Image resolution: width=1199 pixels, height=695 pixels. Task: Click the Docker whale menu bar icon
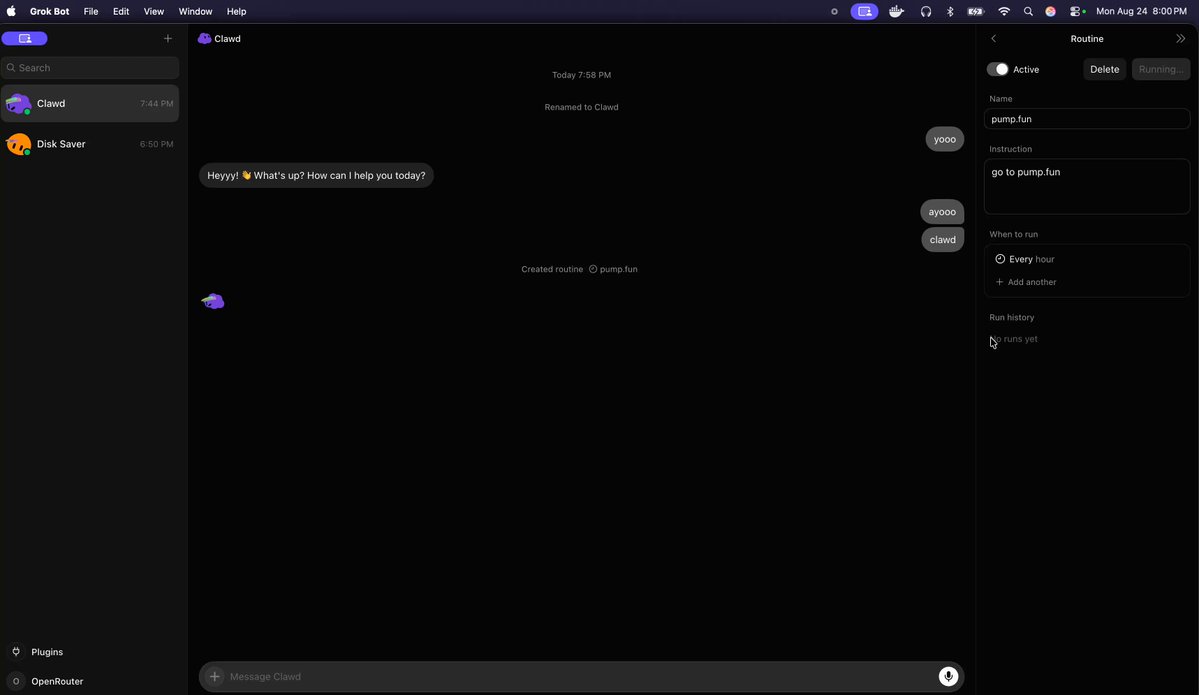(x=896, y=11)
